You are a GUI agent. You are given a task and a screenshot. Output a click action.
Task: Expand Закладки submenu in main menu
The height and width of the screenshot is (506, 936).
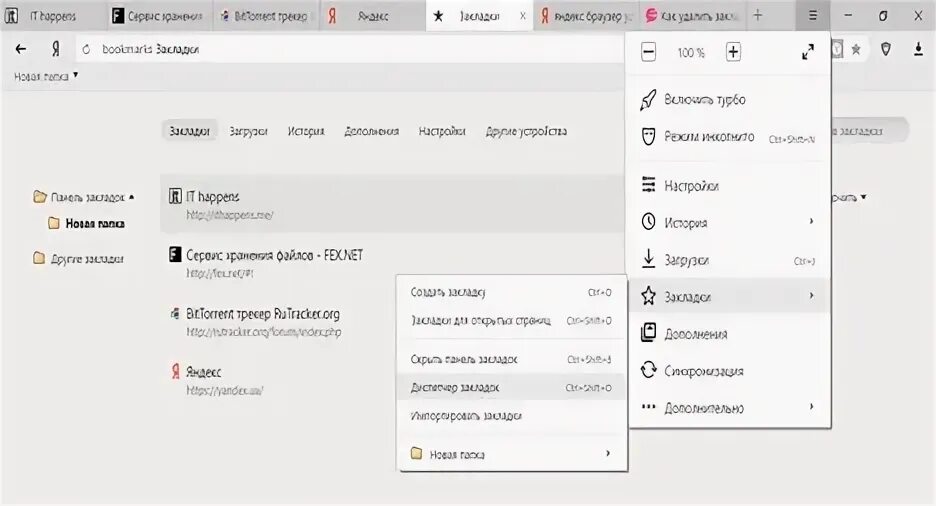[x=729, y=296]
